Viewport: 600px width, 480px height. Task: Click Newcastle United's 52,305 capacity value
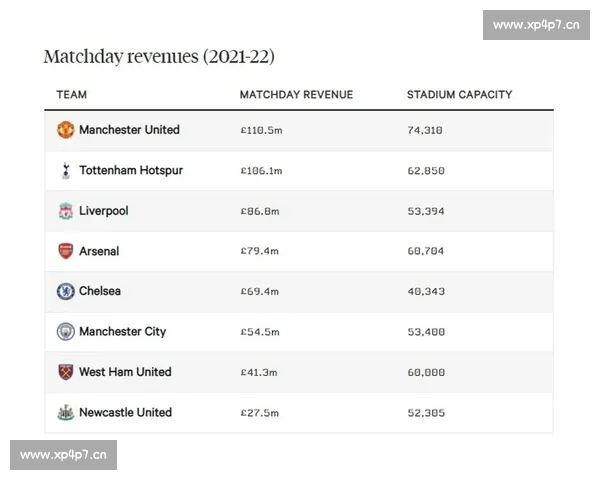425,412
